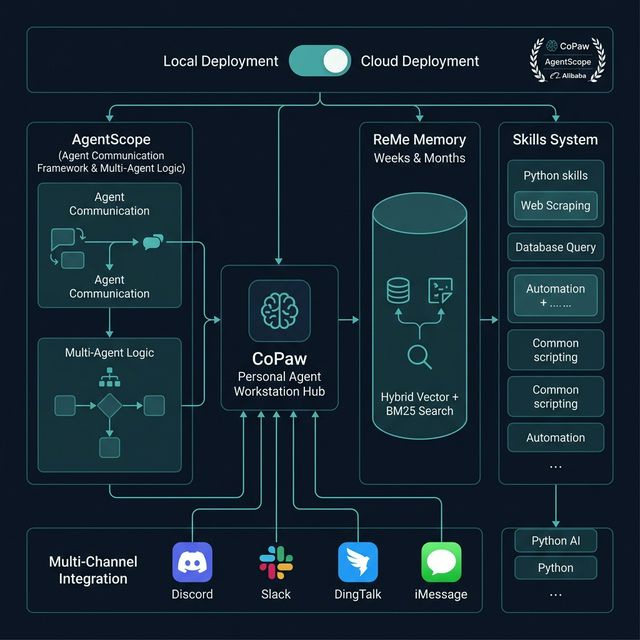Screen dimensions: 640x640
Task: Click the magnifying glass search icon
Action: (x=419, y=356)
